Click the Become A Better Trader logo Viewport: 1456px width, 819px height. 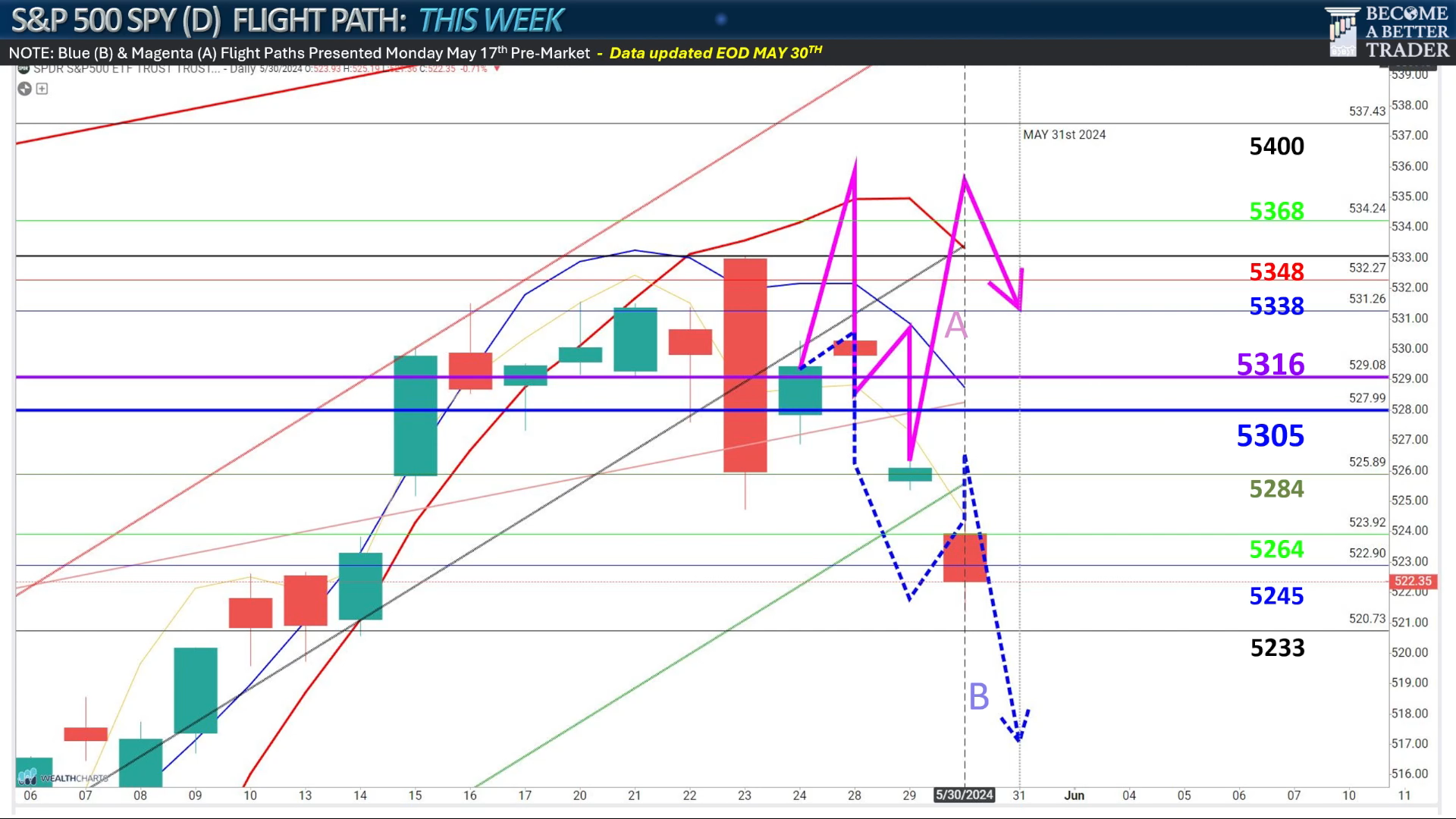coord(1388,32)
